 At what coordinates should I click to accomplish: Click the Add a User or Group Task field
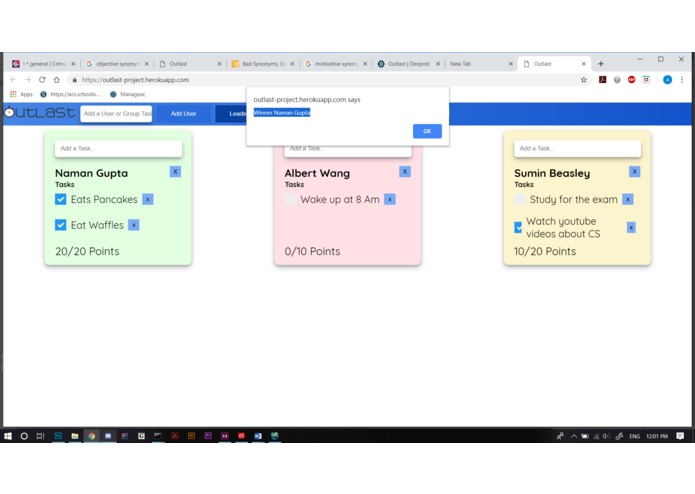click(x=116, y=114)
